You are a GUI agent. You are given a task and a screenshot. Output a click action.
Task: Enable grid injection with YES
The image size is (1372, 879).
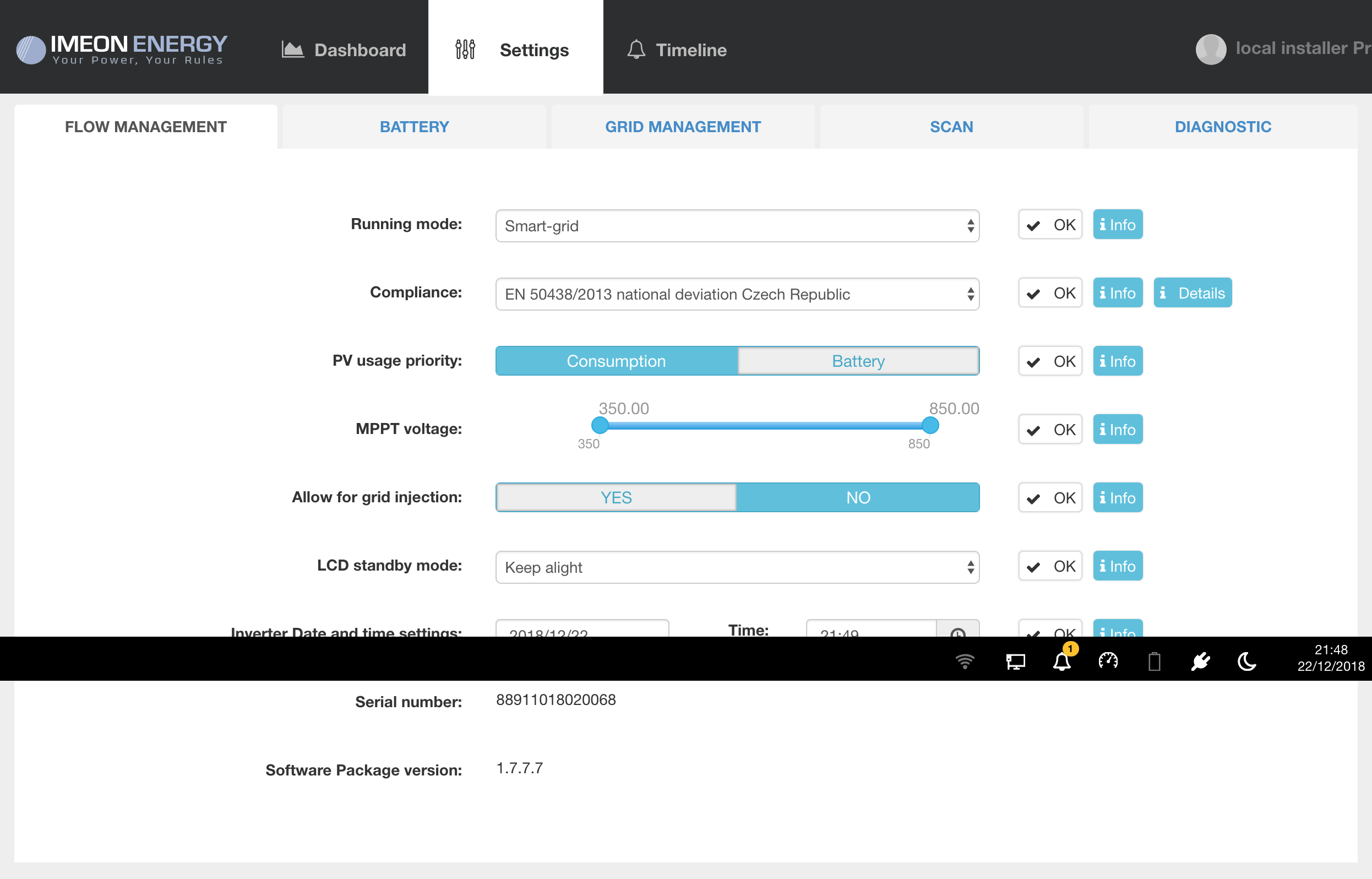click(x=616, y=497)
